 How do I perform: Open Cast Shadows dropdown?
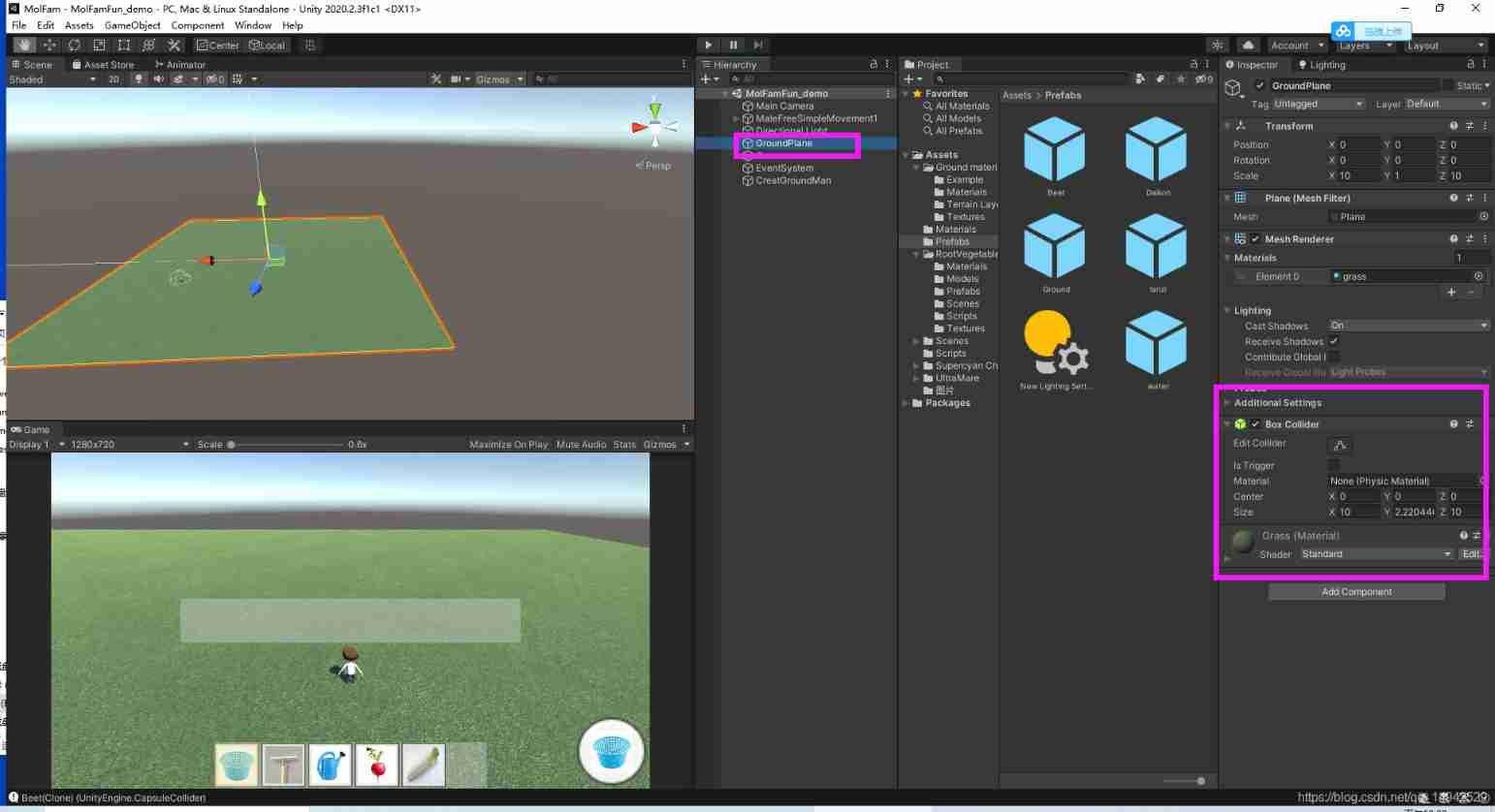pos(1409,326)
